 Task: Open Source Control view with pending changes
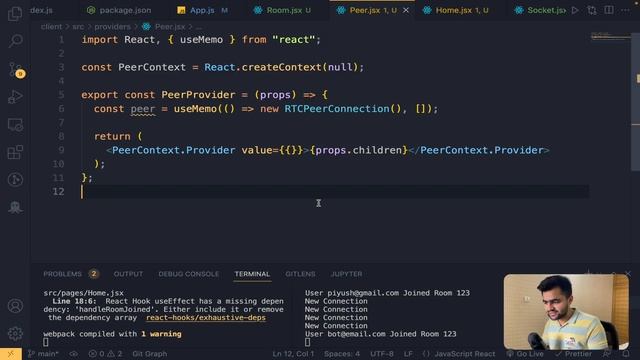click(16, 69)
